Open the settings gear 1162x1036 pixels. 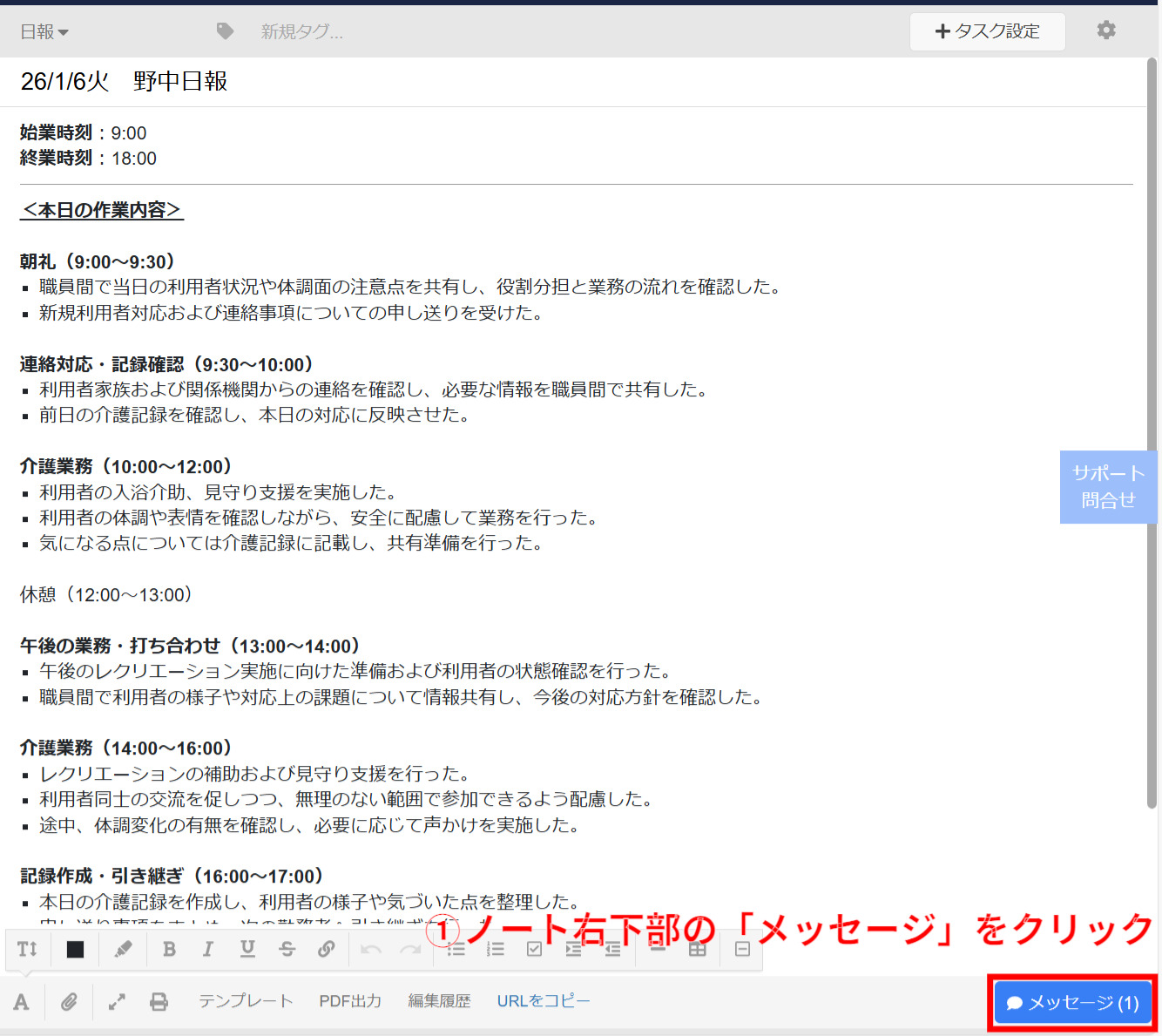[1105, 30]
